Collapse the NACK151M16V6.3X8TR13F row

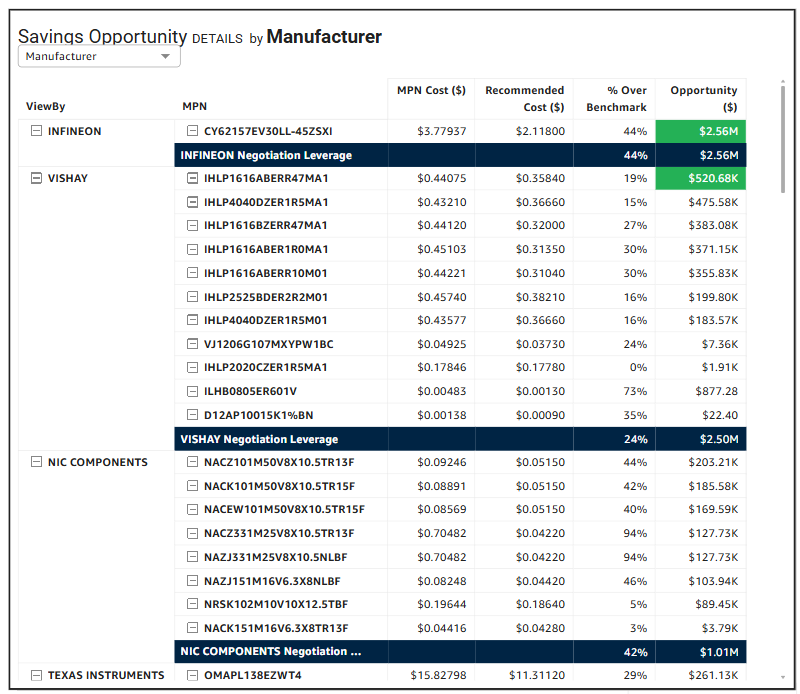[x=192, y=628]
